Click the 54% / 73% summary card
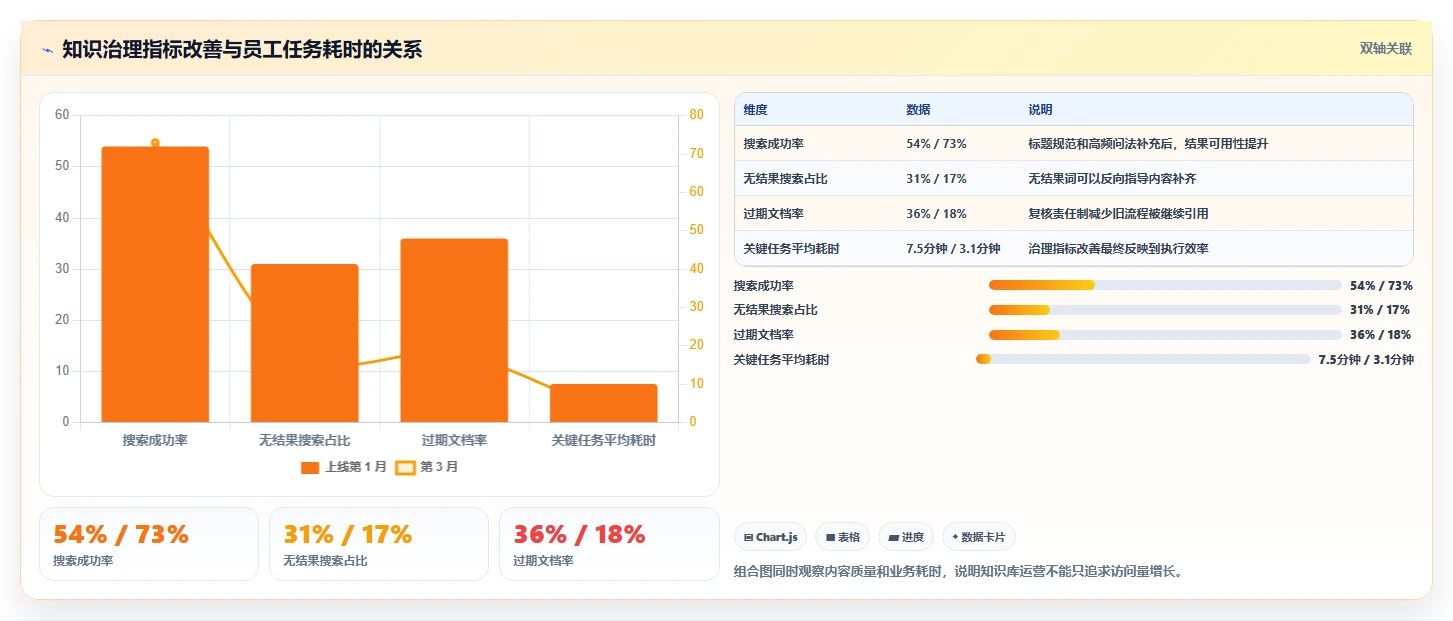This screenshot has width=1453, height=621. coord(149,544)
